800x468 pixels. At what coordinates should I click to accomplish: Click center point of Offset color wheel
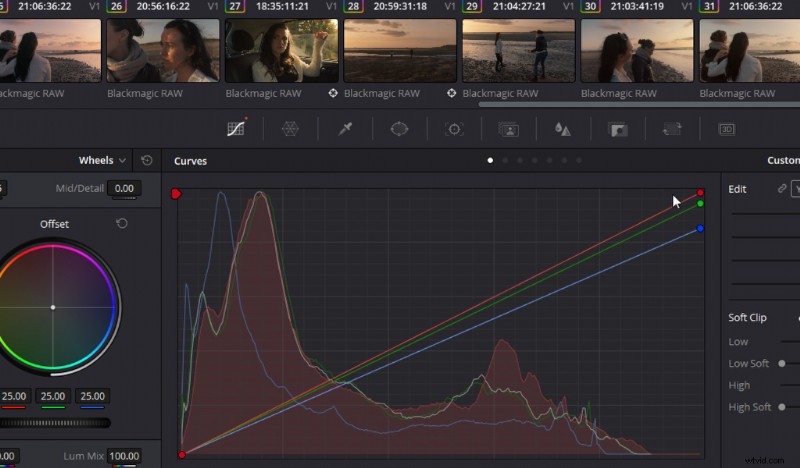(x=53, y=307)
